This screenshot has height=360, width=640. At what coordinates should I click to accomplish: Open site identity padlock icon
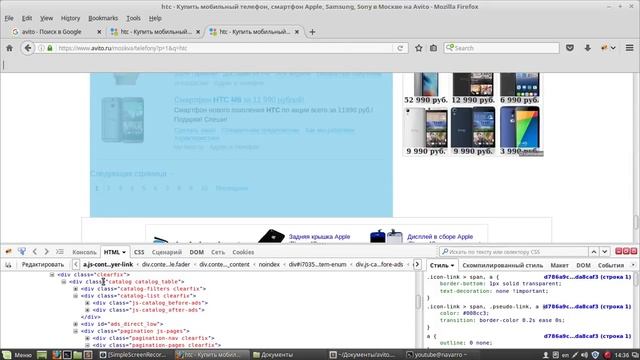(50, 48)
